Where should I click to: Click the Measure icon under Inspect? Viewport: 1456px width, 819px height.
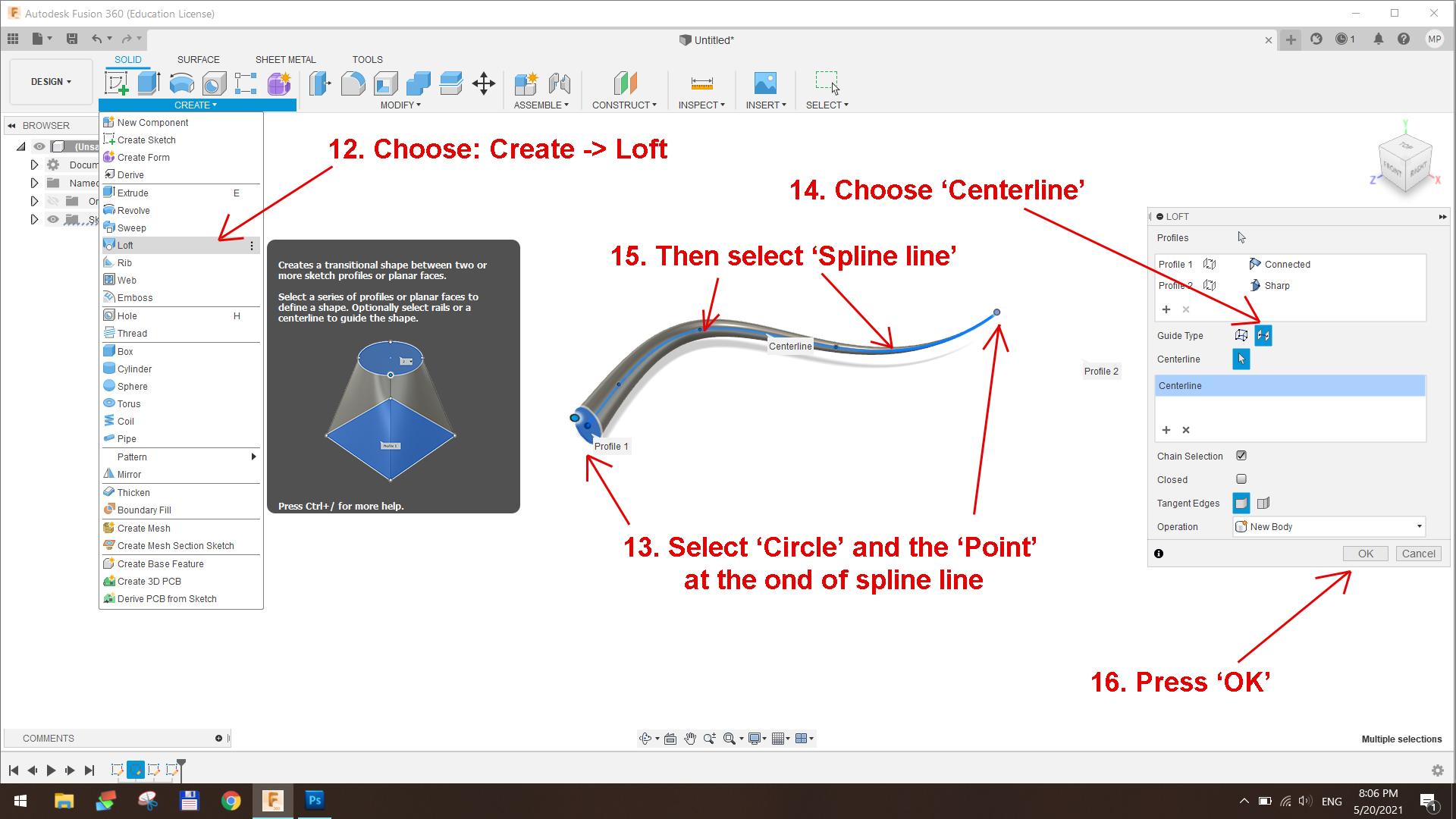pyautogui.click(x=701, y=83)
